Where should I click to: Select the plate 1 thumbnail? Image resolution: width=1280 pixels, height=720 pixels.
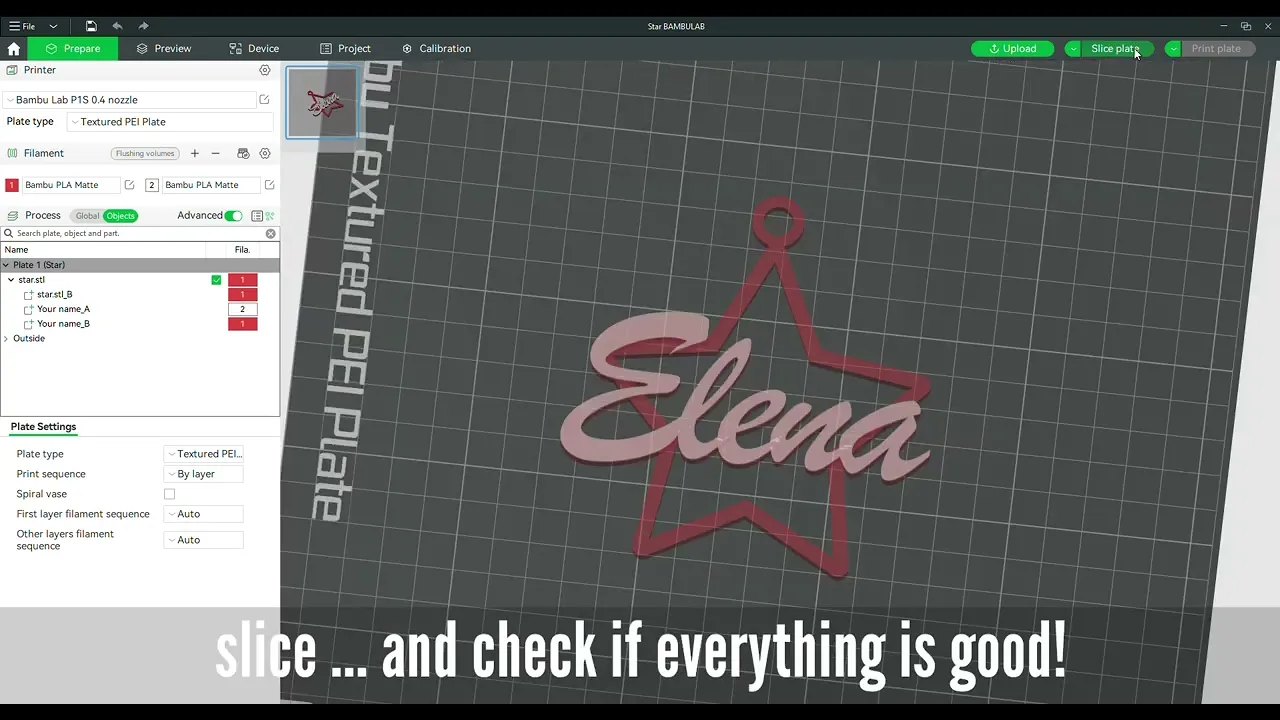(322, 102)
